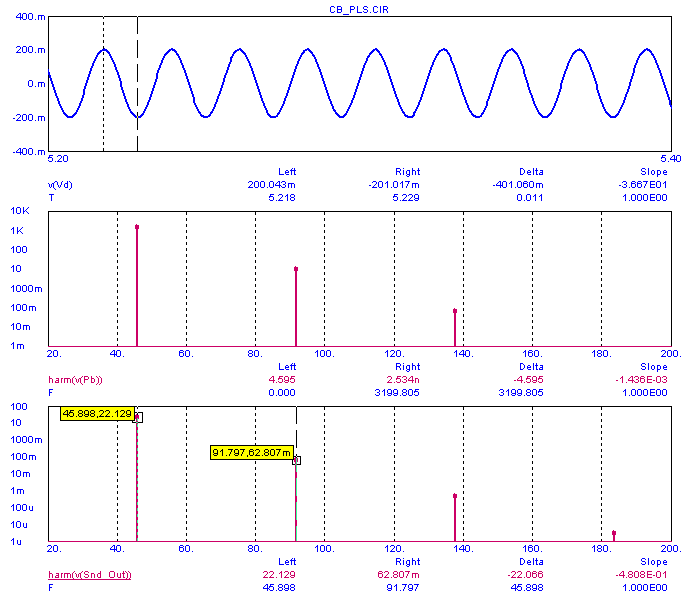700x600 pixels.
Task: Select the v(Vd) waveform label
Action: [60, 184]
